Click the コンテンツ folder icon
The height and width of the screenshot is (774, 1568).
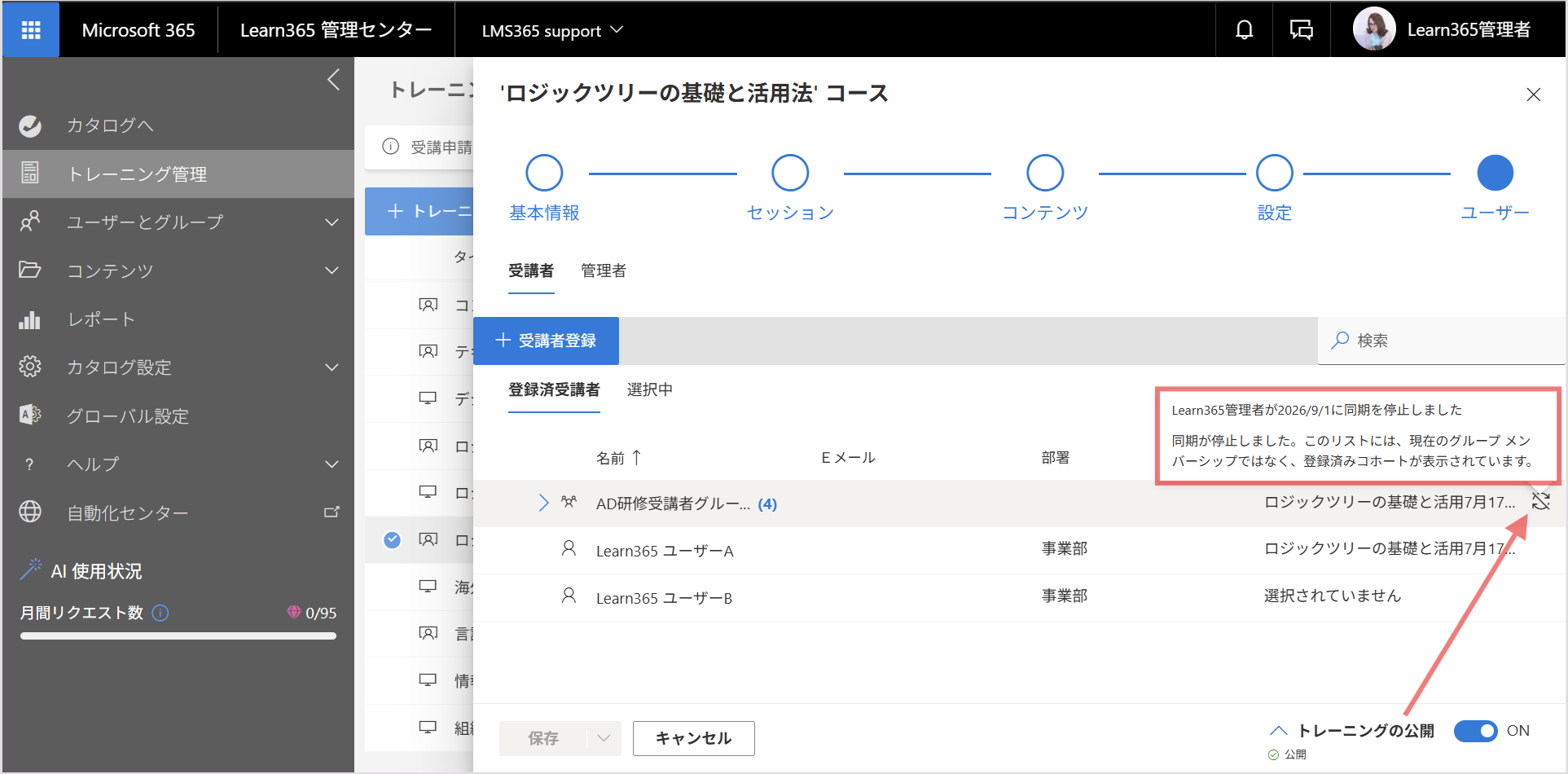[30, 270]
